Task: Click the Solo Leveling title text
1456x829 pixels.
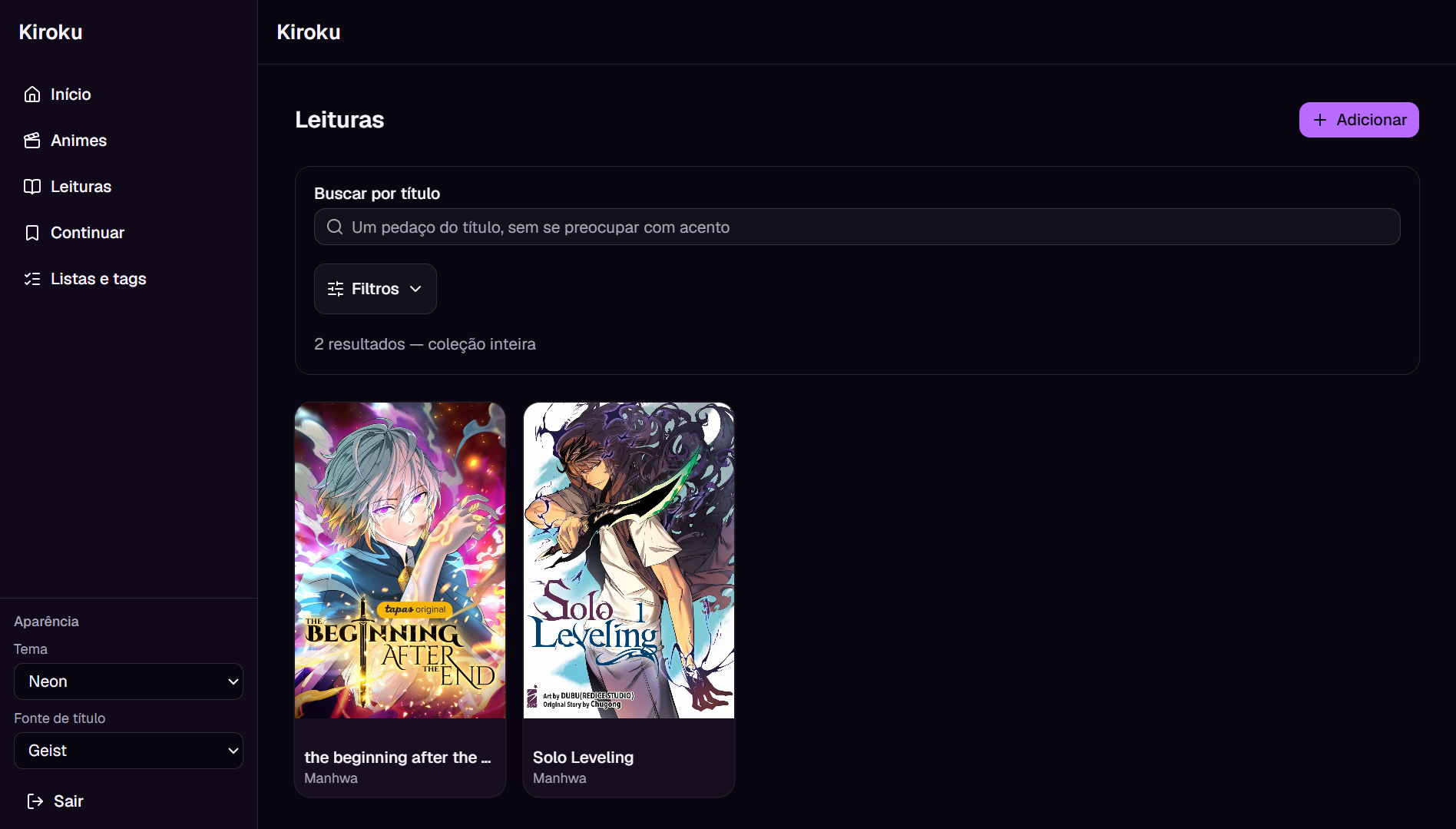Action: coord(583,758)
